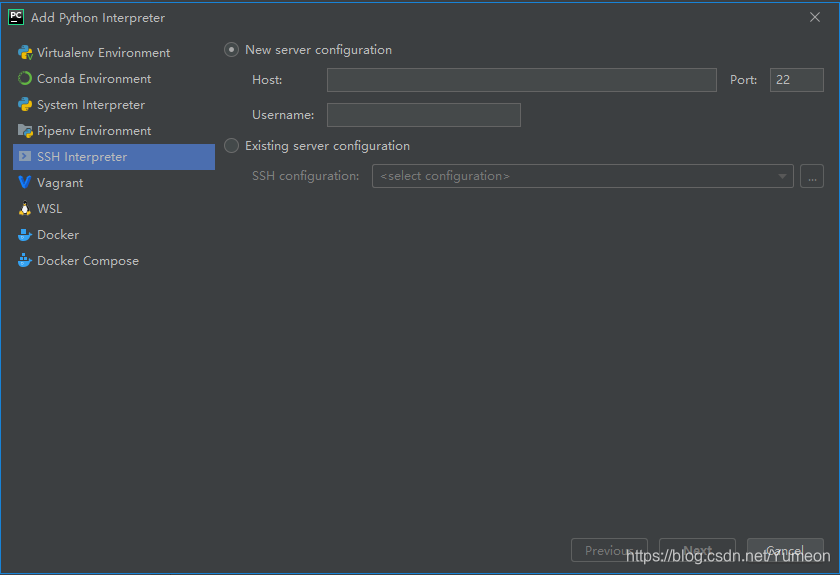This screenshot has height=575, width=840.
Task: Select the Vagrant interpreter type
Action: 114,183
